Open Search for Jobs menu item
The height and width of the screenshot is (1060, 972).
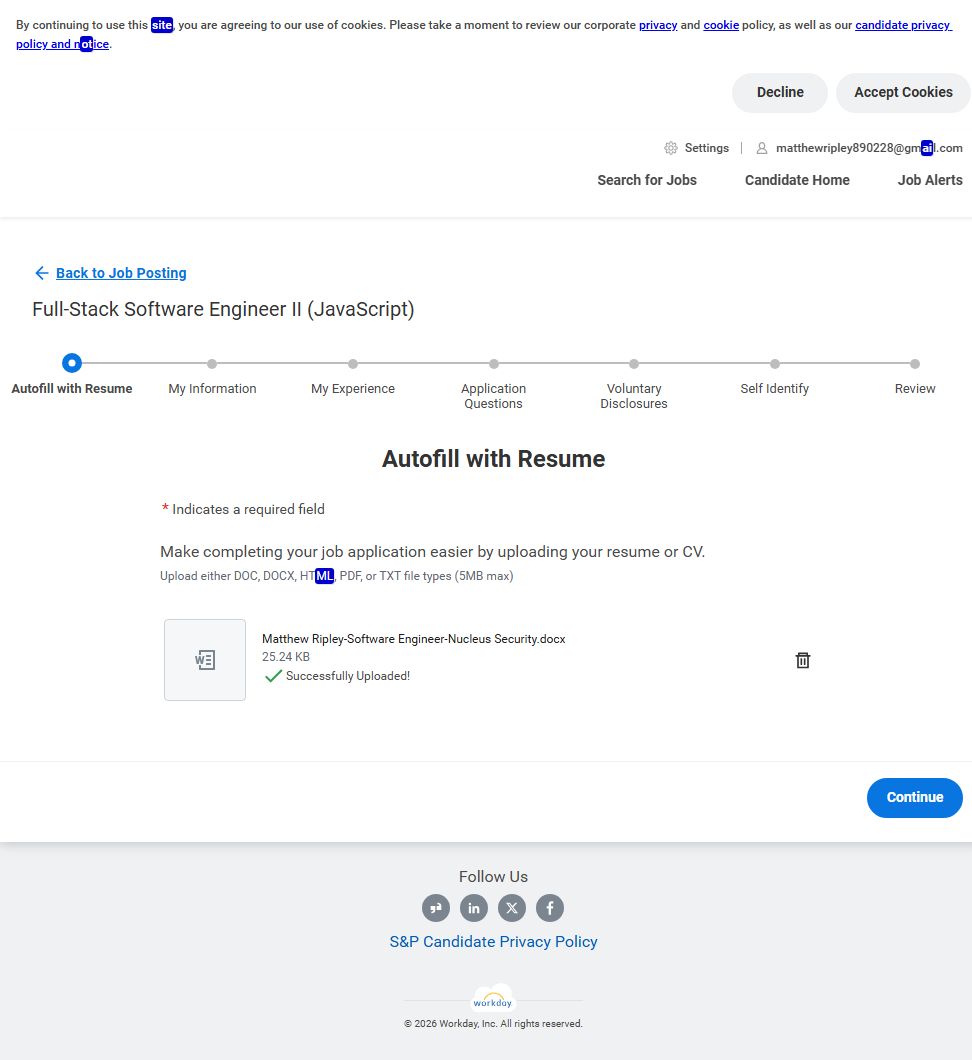647,180
